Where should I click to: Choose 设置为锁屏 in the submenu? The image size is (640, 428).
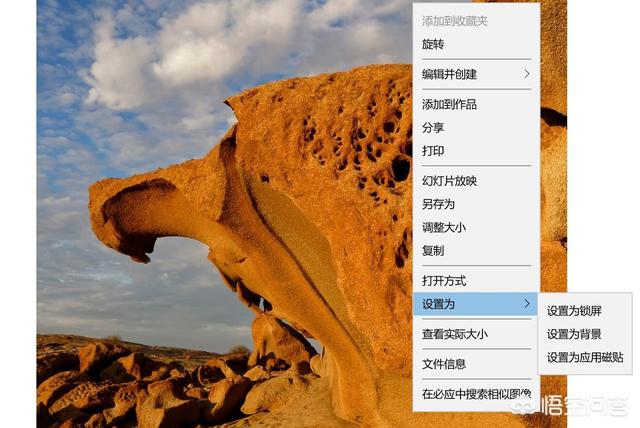(x=585, y=311)
